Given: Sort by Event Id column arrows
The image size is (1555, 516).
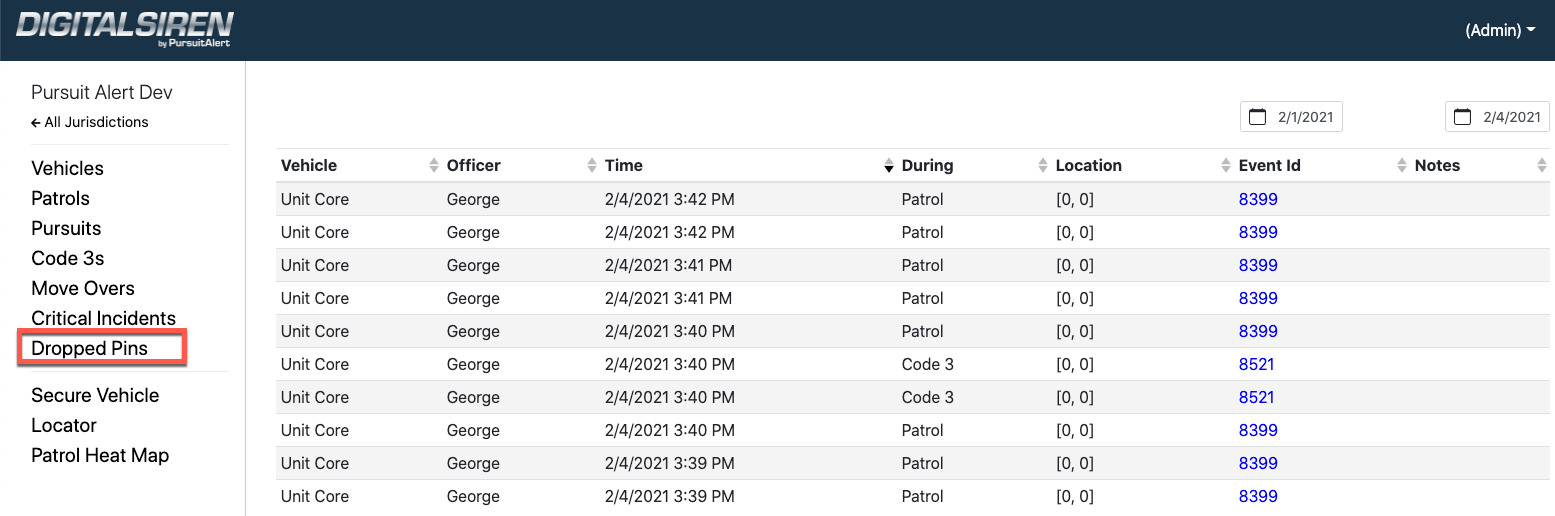Looking at the screenshot, I should (x=1402, y=165).
